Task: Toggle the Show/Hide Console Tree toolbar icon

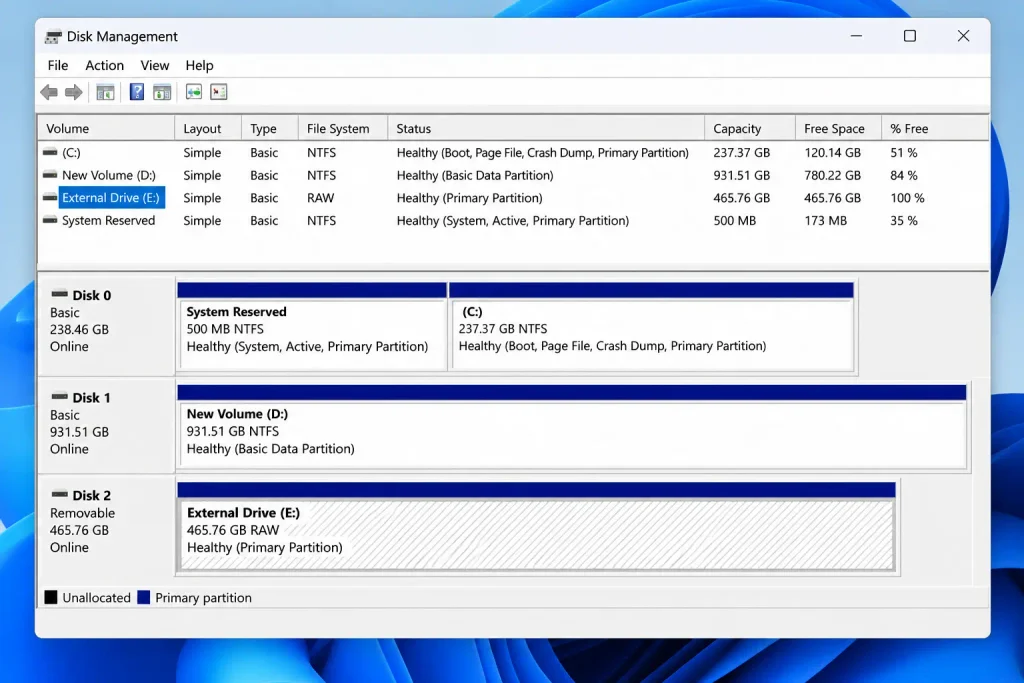Action: pyautogui.click(x=105, y=92)
